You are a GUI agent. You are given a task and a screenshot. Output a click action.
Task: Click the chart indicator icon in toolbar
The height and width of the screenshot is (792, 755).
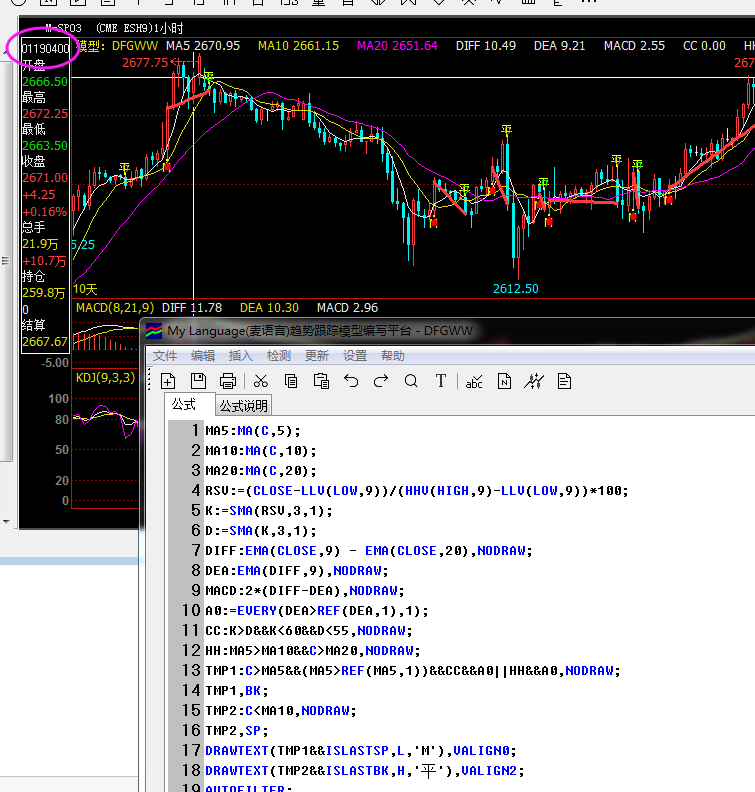point(535,381)
